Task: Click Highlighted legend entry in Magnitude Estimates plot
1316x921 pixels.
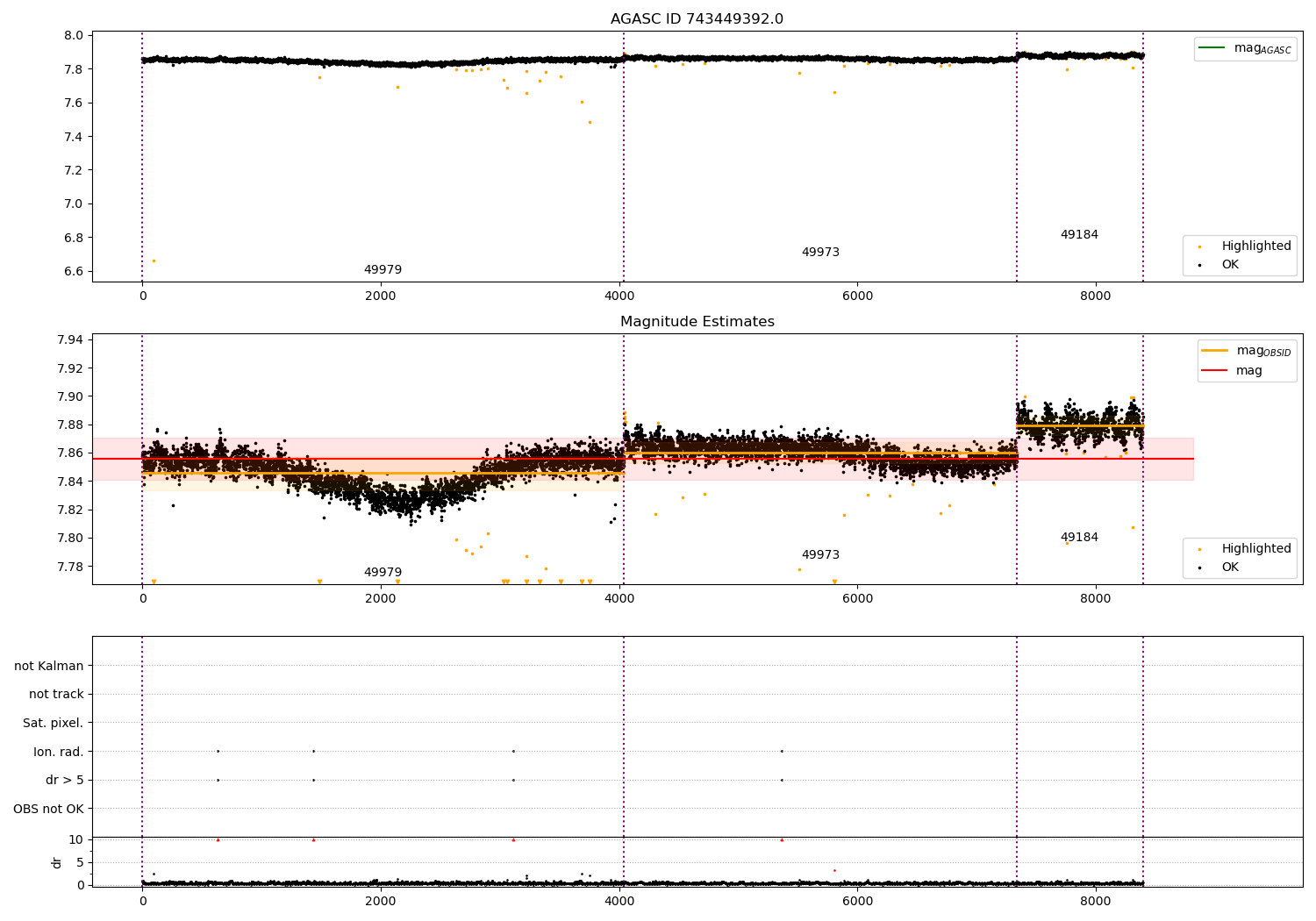Action: (x=1256, y=549)
